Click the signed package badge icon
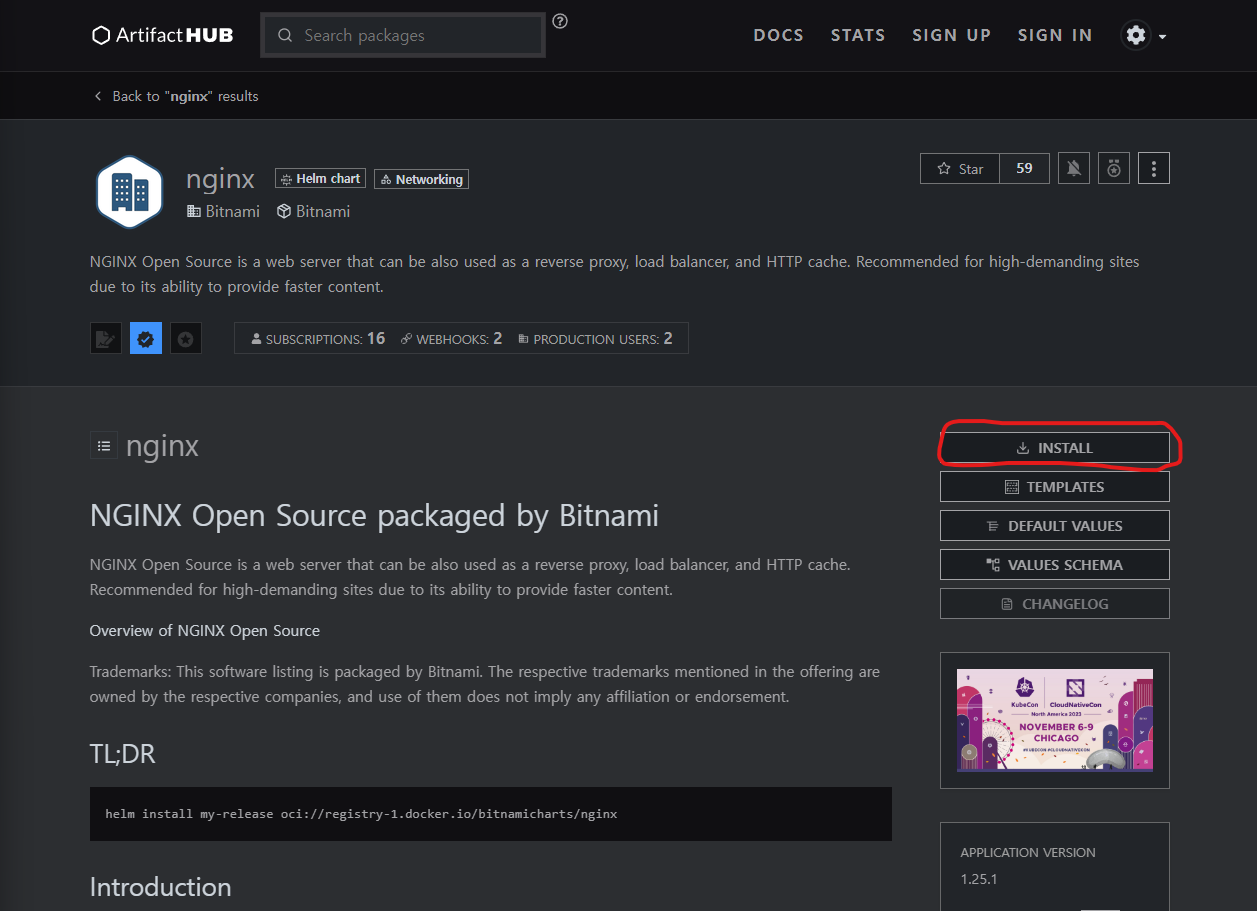1257x911 pixels. (106, 338)
